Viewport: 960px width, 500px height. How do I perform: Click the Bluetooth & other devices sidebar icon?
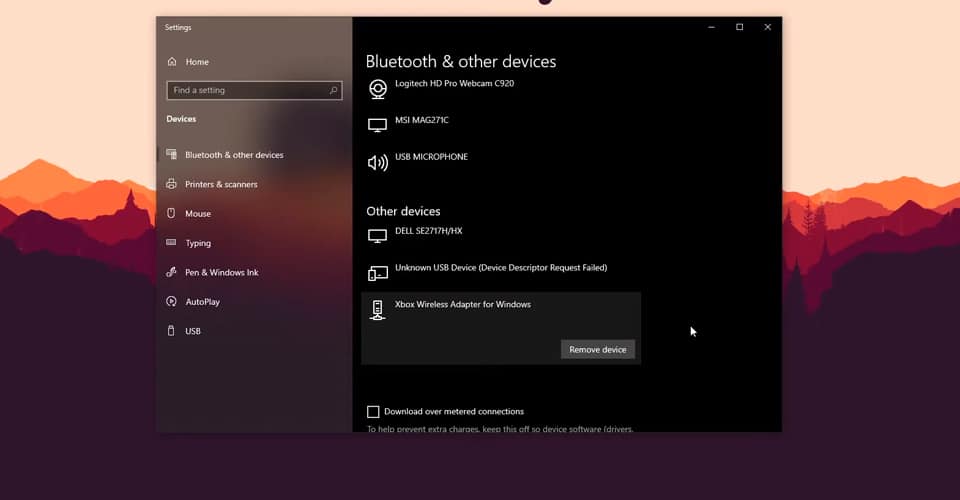(171, 154)
